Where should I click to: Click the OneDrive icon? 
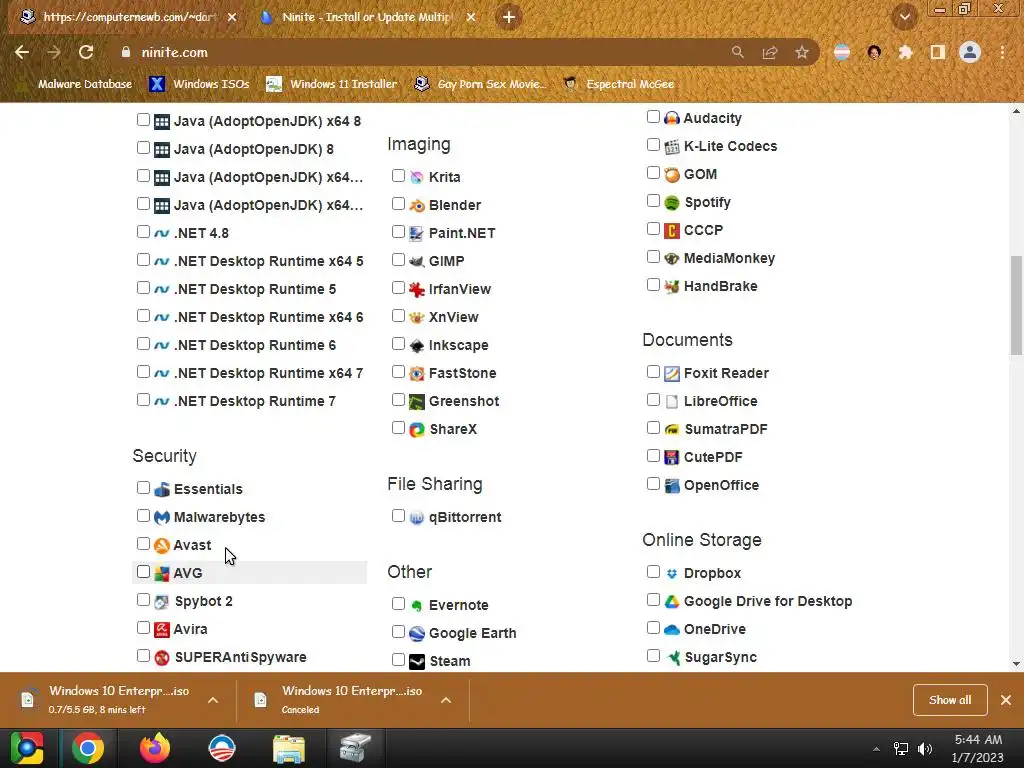[671, 630]
